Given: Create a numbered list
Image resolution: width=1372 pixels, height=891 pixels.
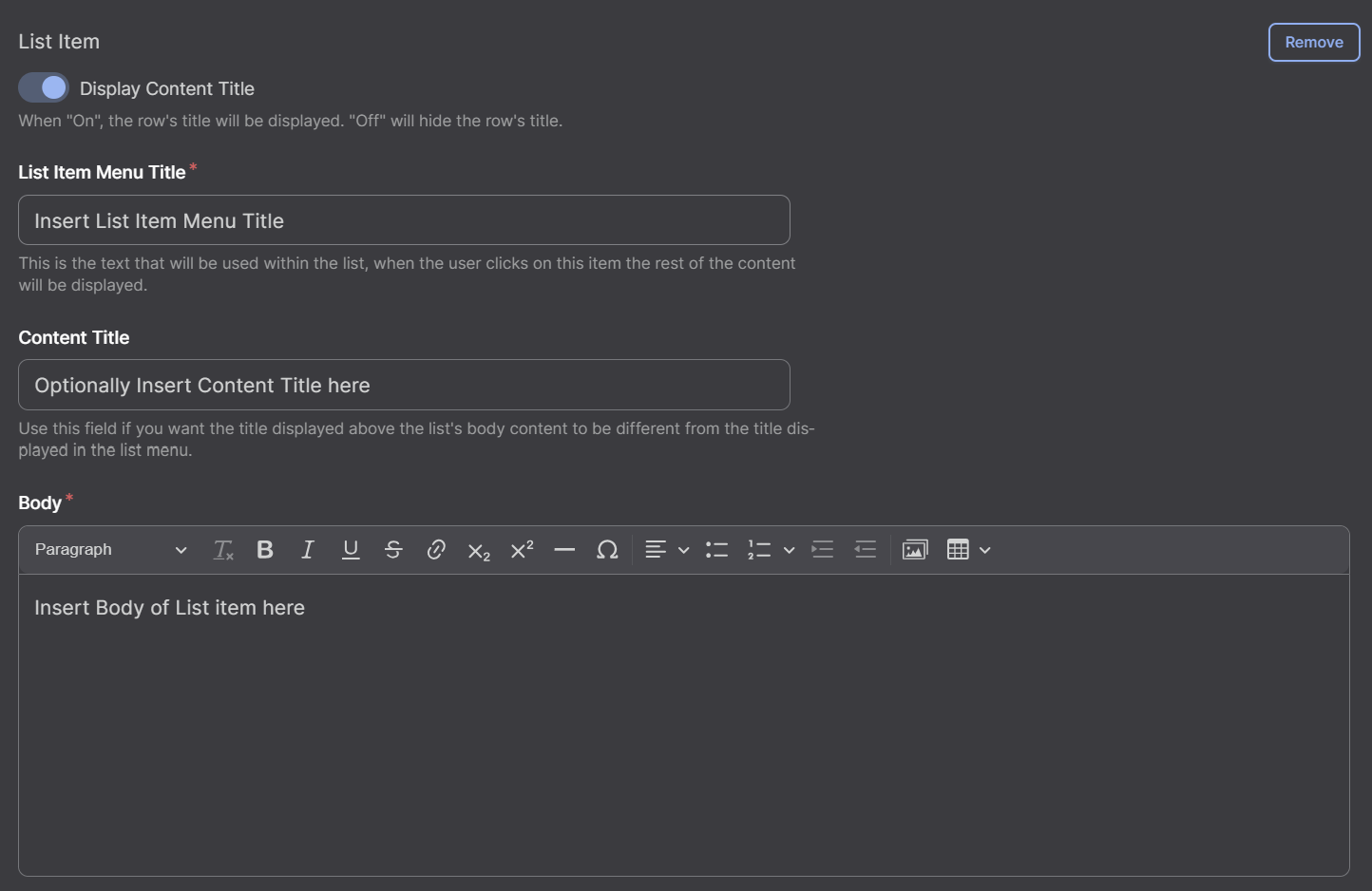Looking at the screenshot, I should click(x=759, y=550).
